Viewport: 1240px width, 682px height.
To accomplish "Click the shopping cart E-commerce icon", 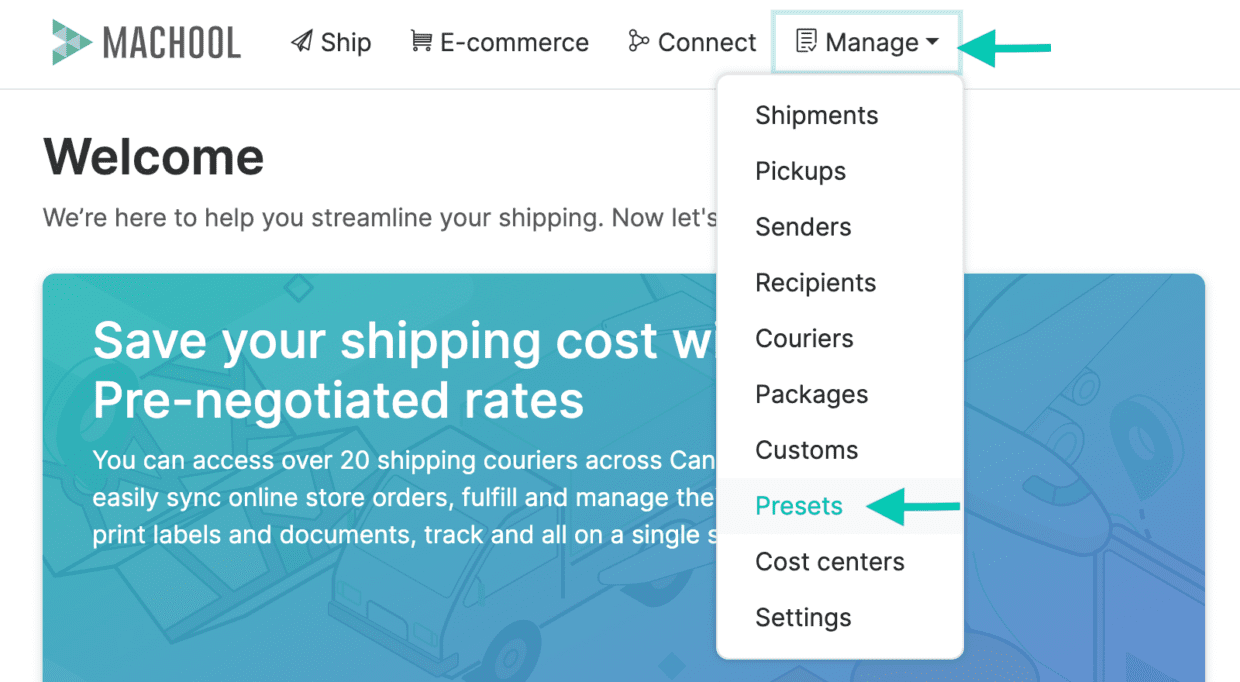I will pos(421,41).
